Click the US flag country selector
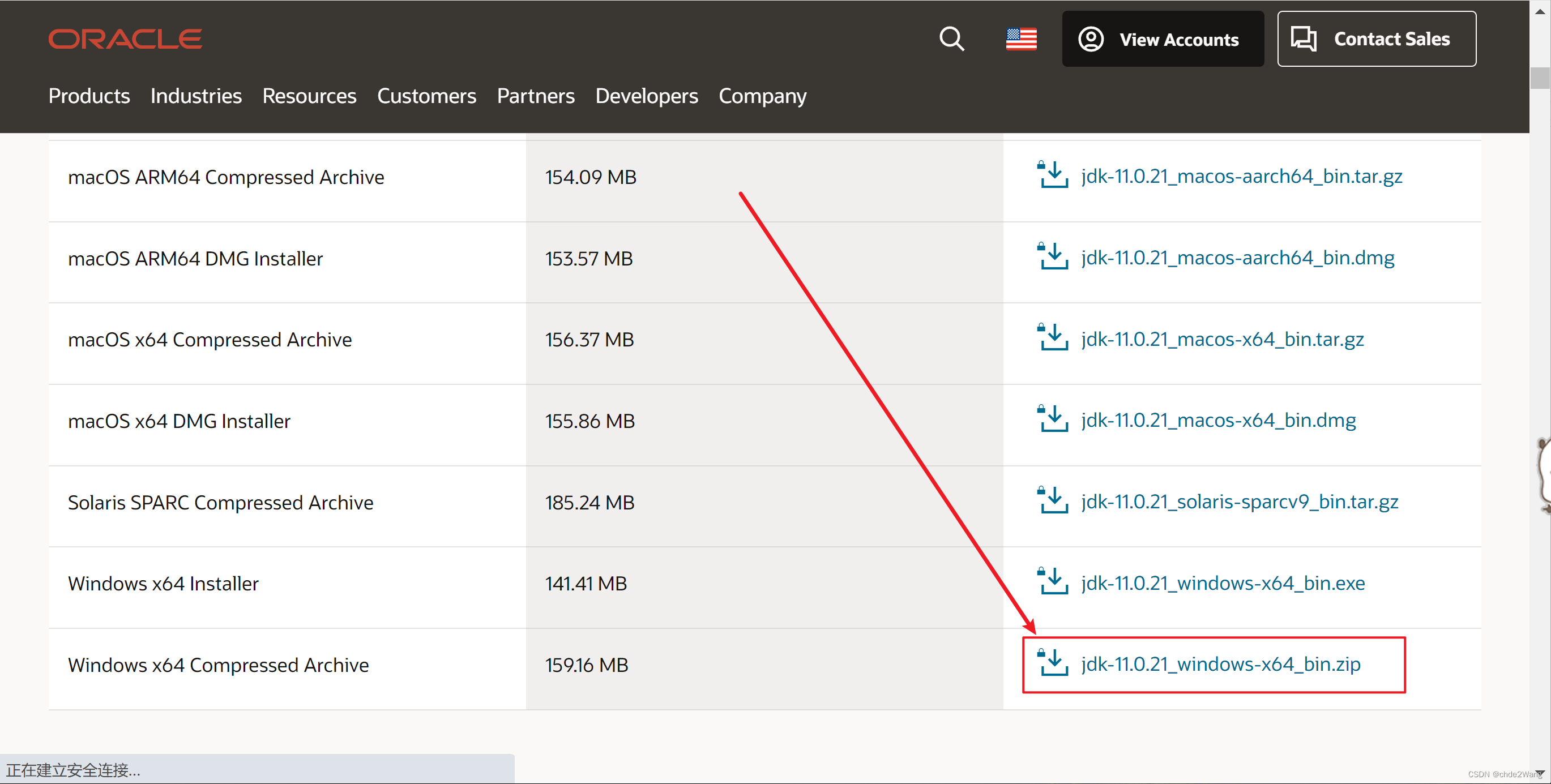Image resolution: width=1551 pixels, height=784 pixels. point(1021,39)
